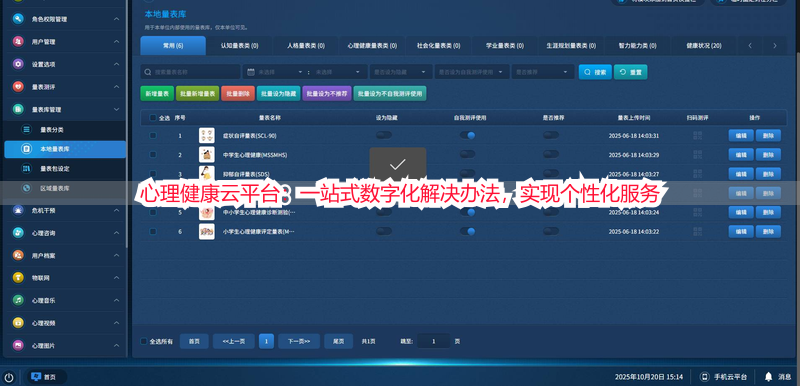Image resolution: width=800 pixels, height=386 pixels.
Task: Click the QR code icon for 症状自评量表(SCL-90)
Action: (697, 136)
